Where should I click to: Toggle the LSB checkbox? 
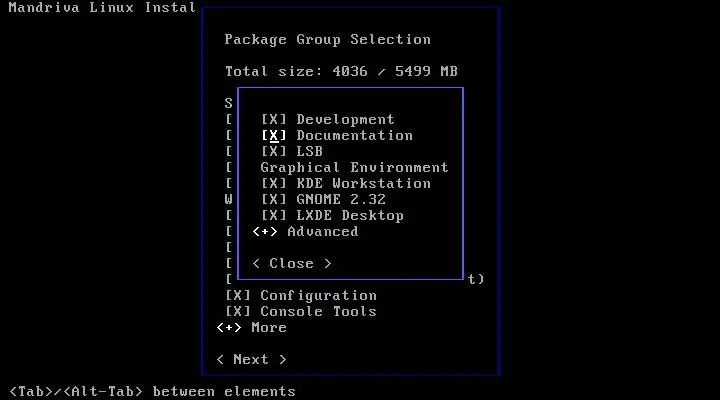click(274, 151)
